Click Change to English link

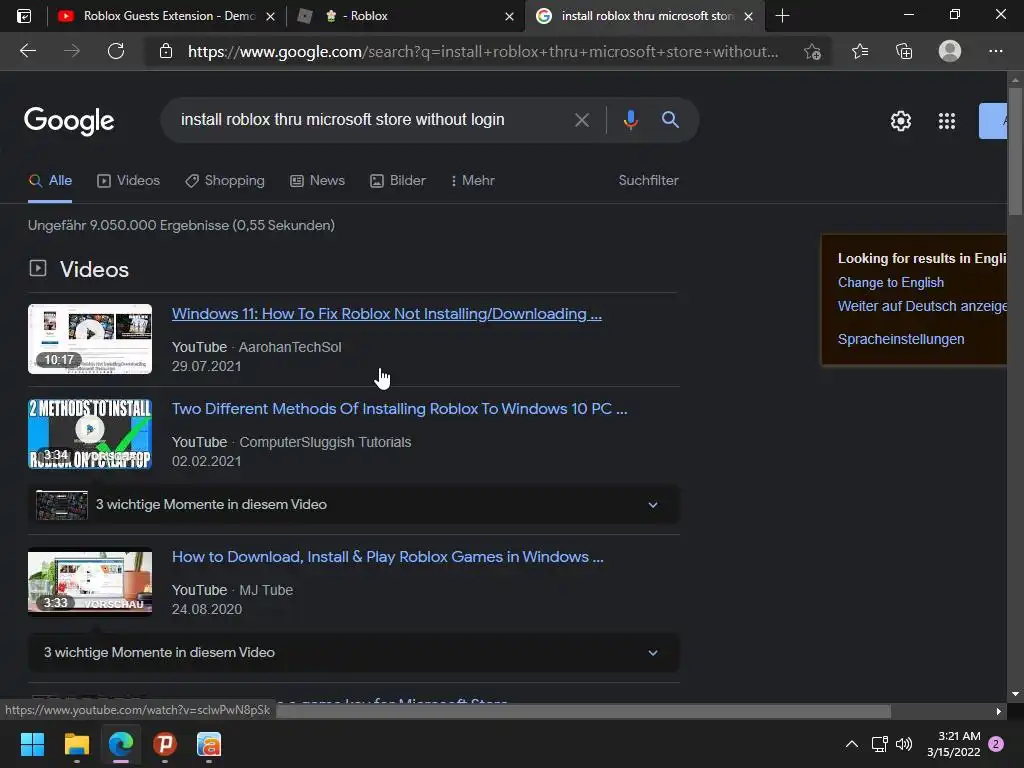891,282
